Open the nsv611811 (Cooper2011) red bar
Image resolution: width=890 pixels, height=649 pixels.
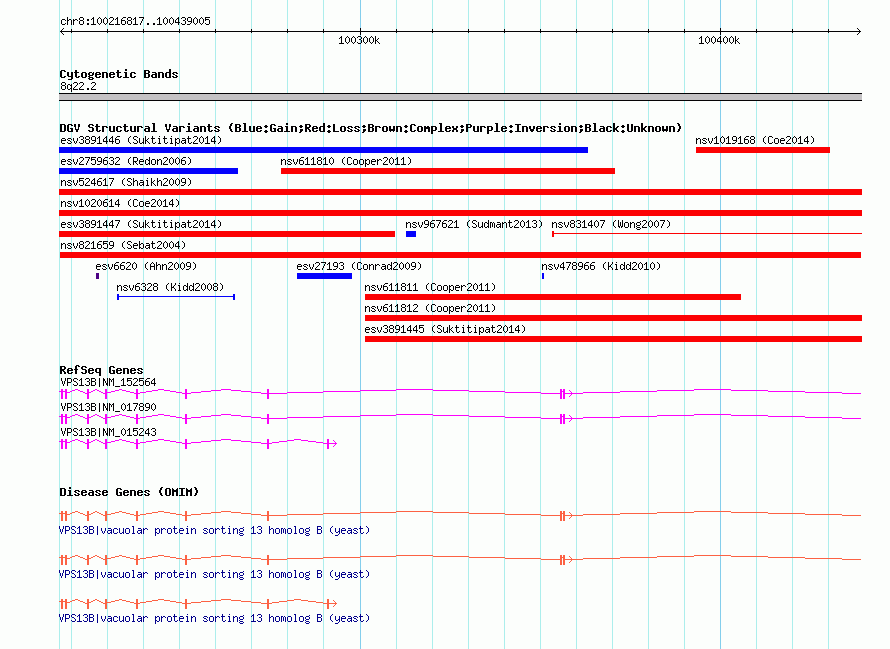(553, 297)
